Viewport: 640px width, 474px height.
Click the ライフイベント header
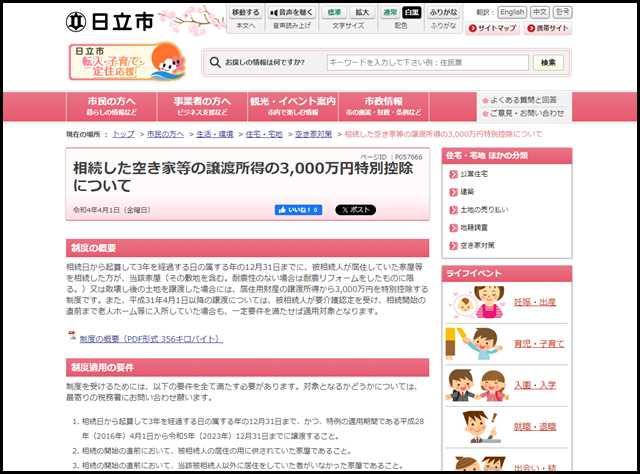pos(507,274)
